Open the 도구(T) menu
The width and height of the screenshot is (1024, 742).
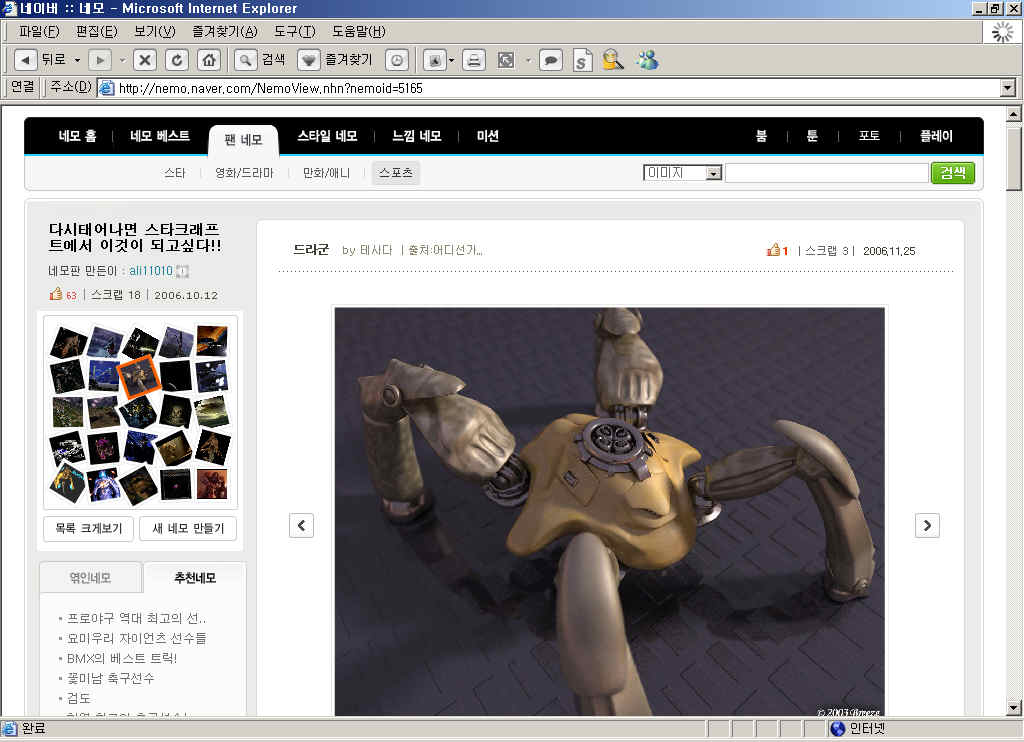(x=295, y=31)
